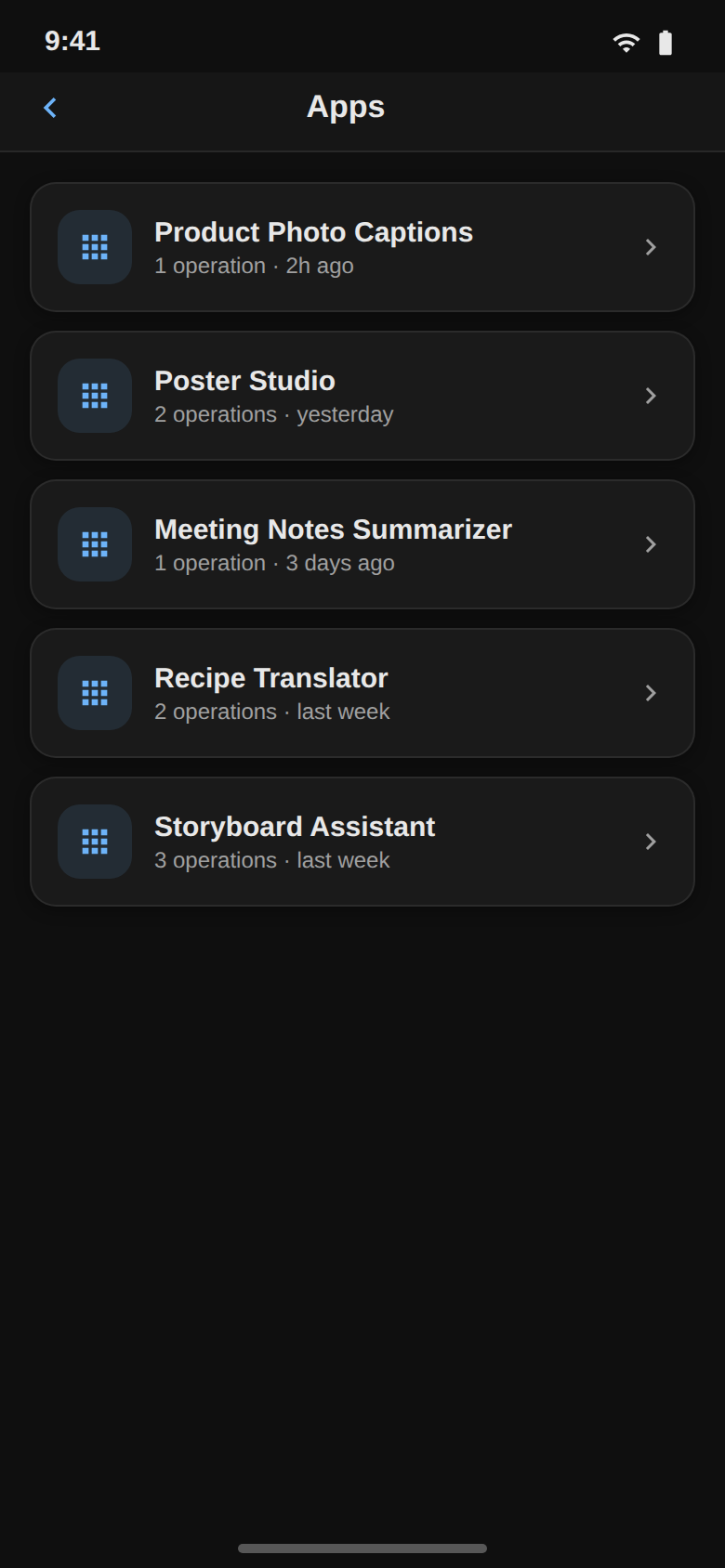Tap the home indicator bar
This screenshot has height=1568, width=725.
(362, 1548)
